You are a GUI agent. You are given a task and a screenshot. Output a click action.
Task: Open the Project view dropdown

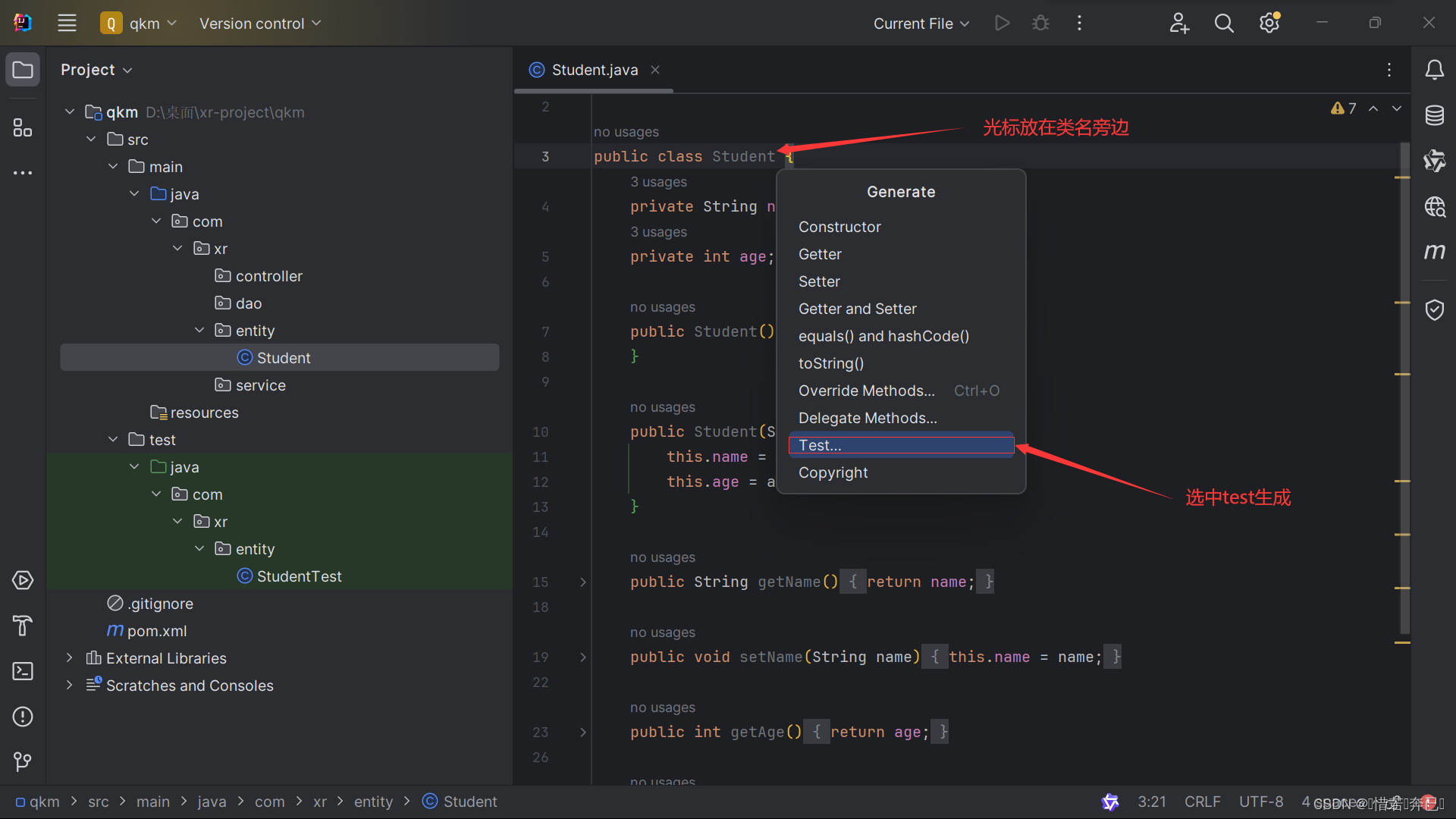[x=96, y=70]
